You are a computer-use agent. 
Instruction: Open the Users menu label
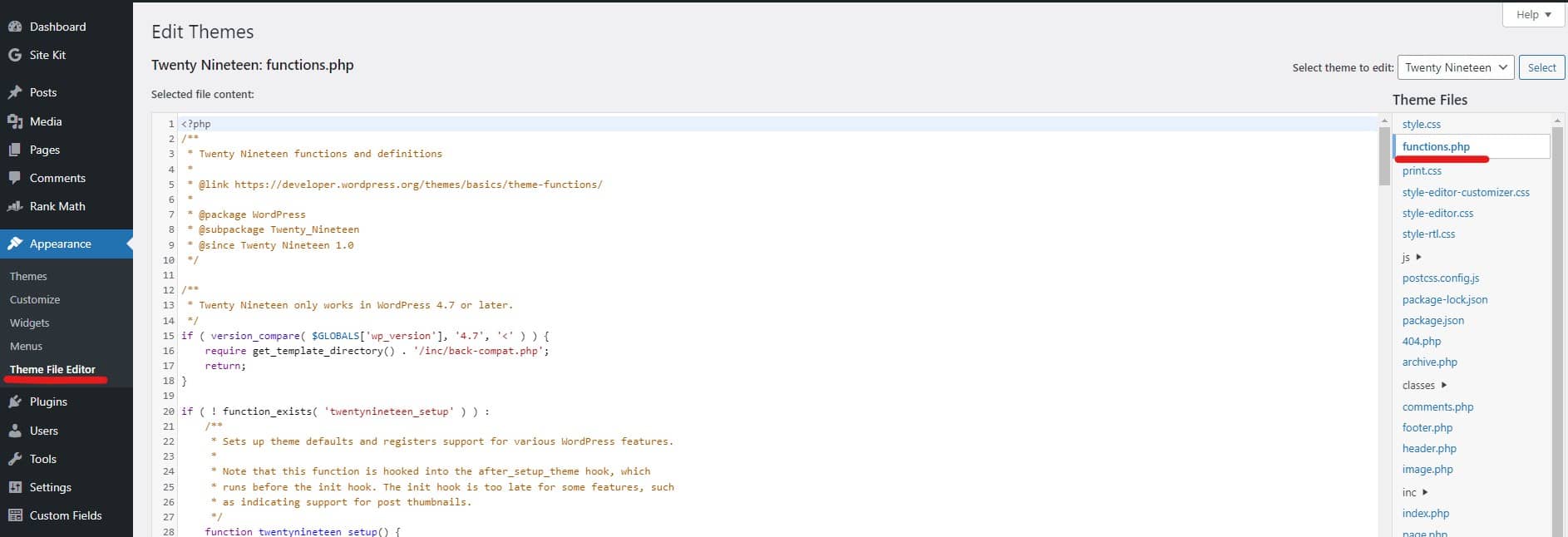(x=44, y=431)
